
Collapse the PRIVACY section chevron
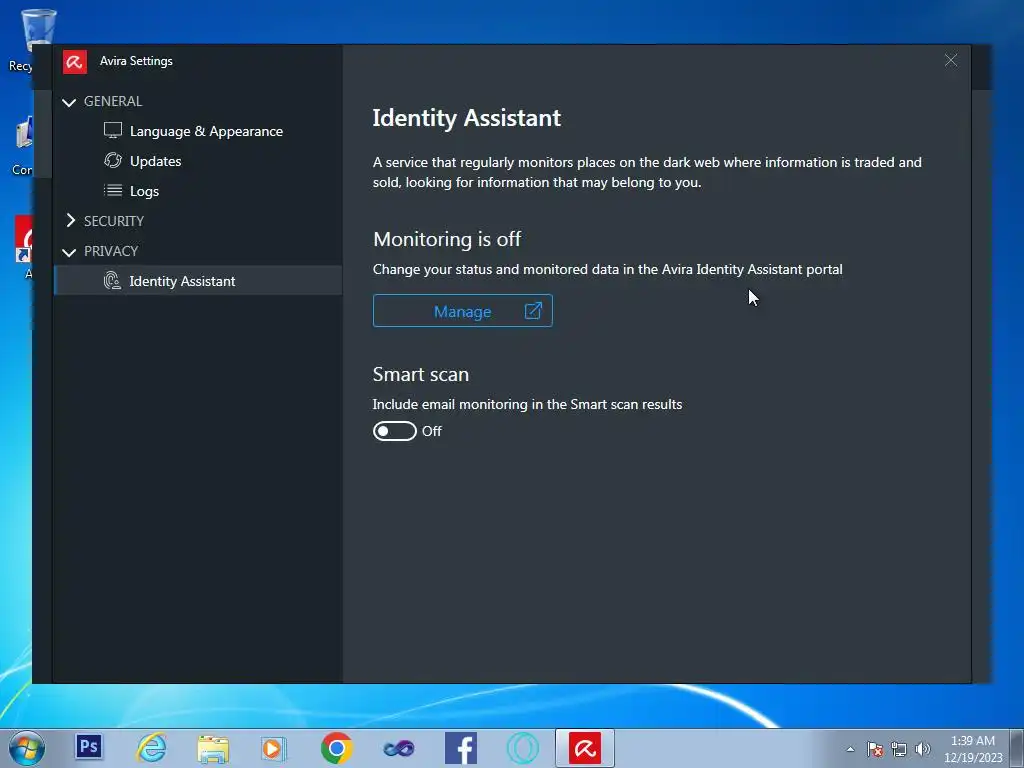pyautogui.click(x=69, y=251)
